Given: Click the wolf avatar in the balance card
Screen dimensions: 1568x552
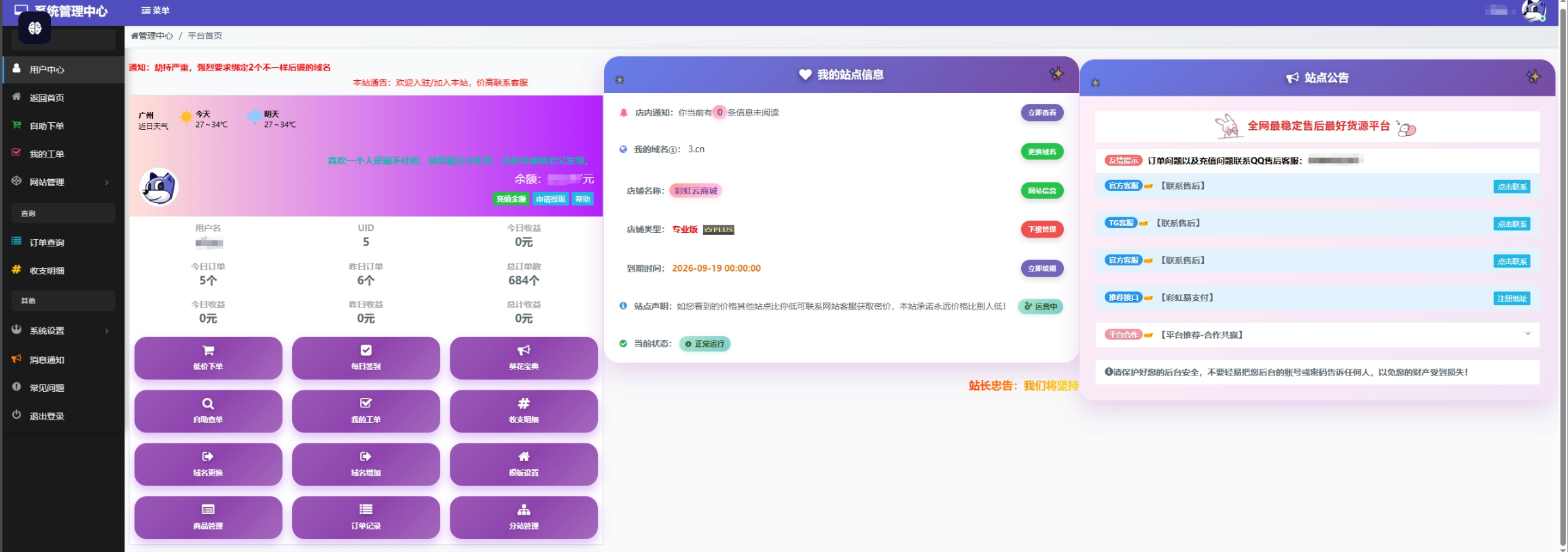Looking at the screenshot, I should coord(159,187).
